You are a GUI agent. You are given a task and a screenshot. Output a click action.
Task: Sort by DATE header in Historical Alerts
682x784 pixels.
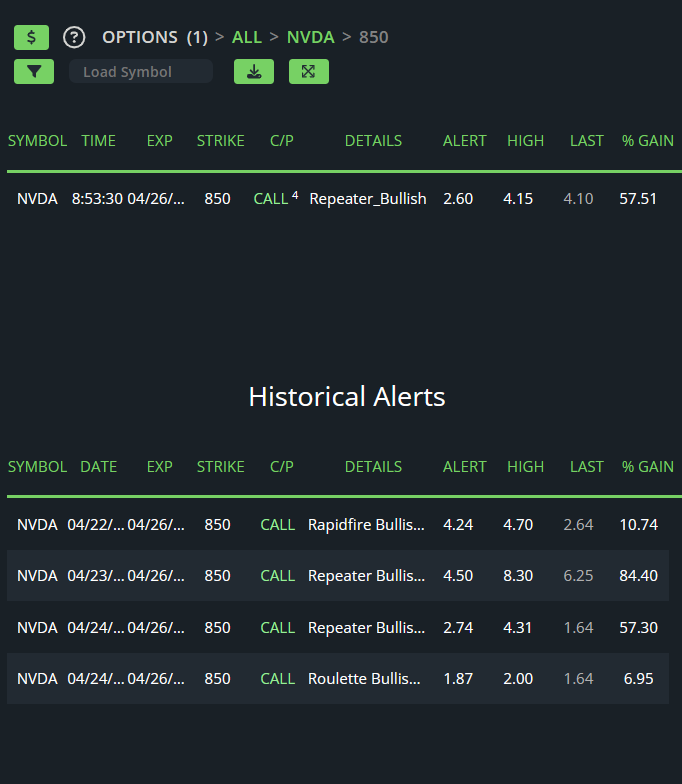pyautogui.click(x=98, y=467)
